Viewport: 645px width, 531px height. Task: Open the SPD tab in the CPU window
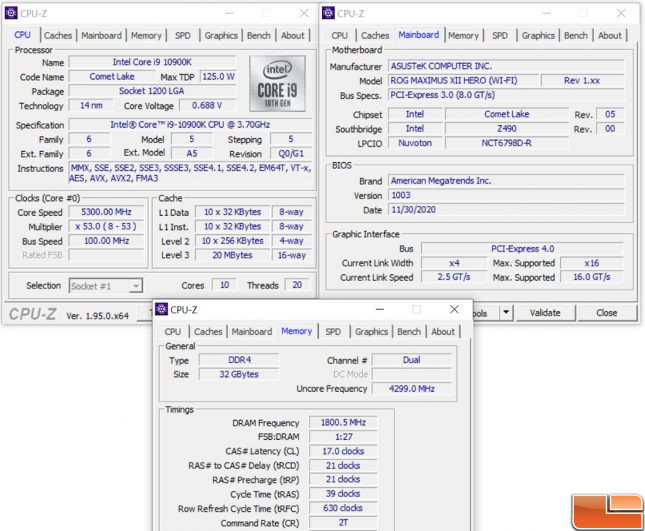183,36
